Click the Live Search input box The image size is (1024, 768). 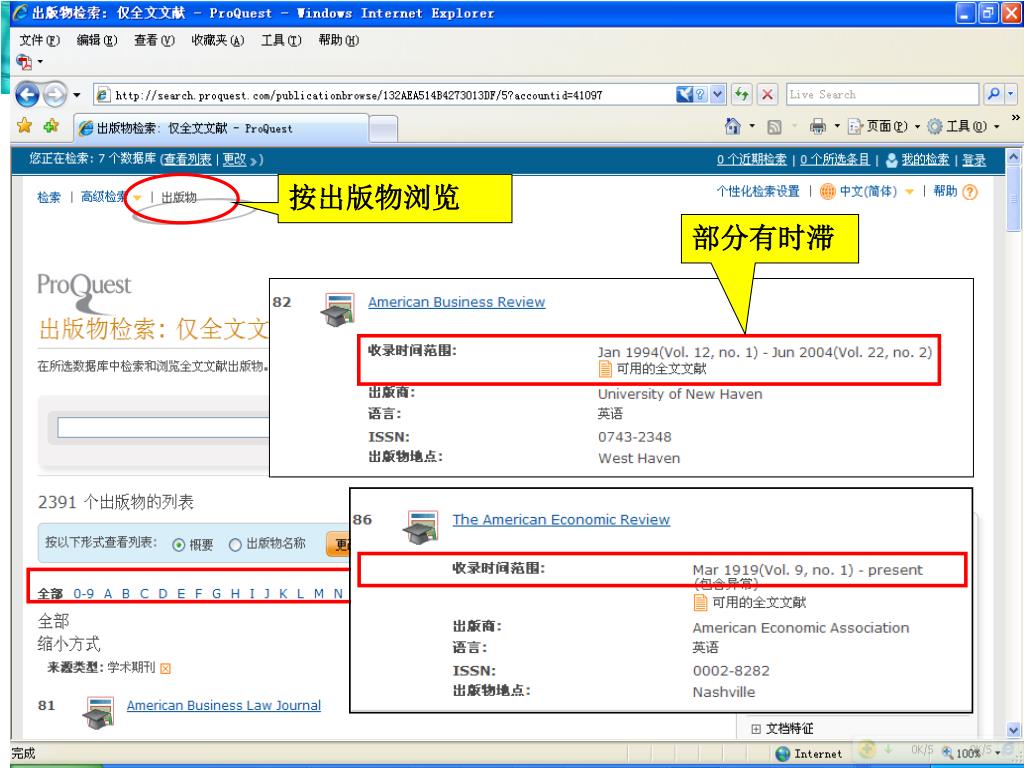[x=883, y=95]
